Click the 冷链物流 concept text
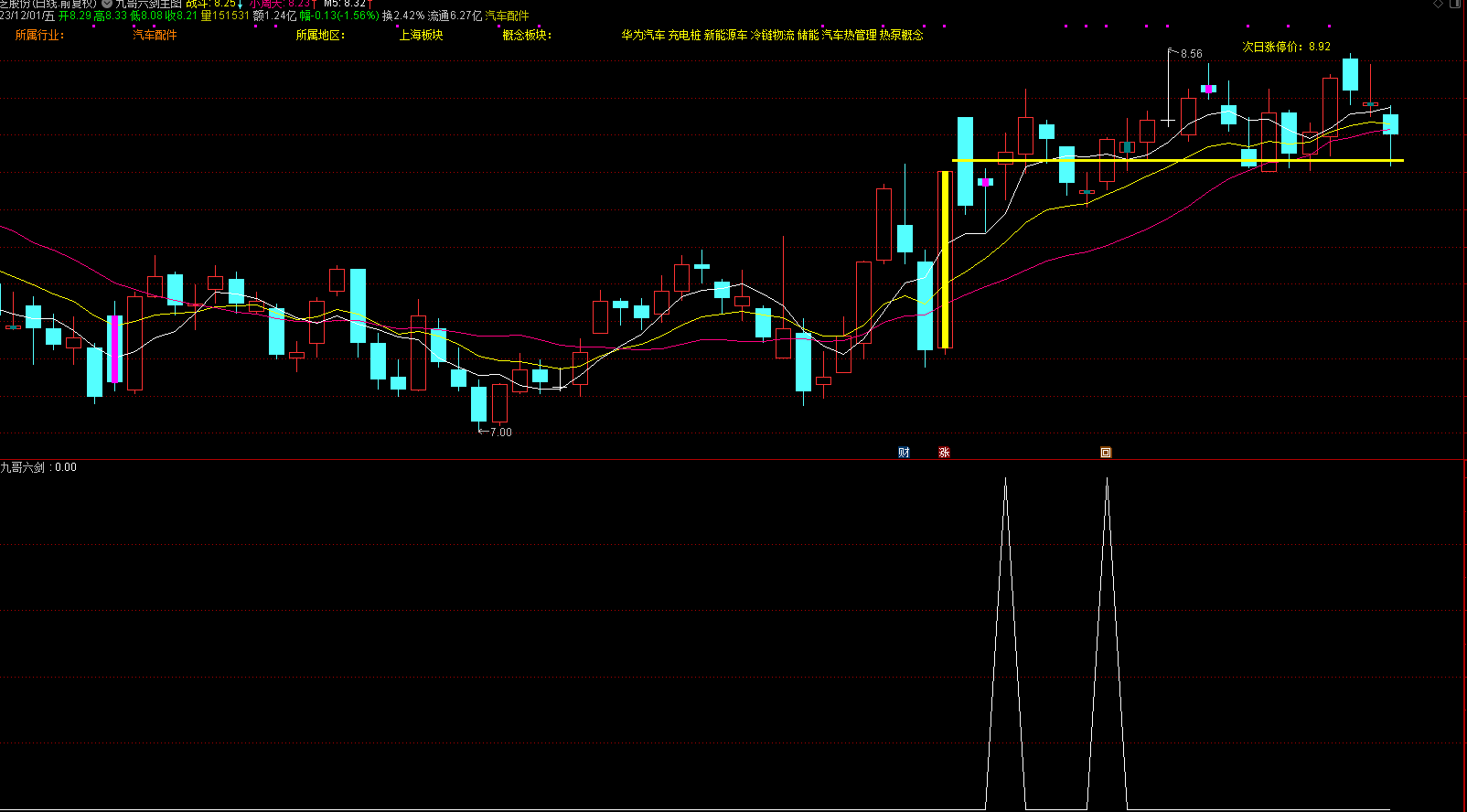This screenshot has width=1467, height=812. pyautogui.click(x=772, y=35)
